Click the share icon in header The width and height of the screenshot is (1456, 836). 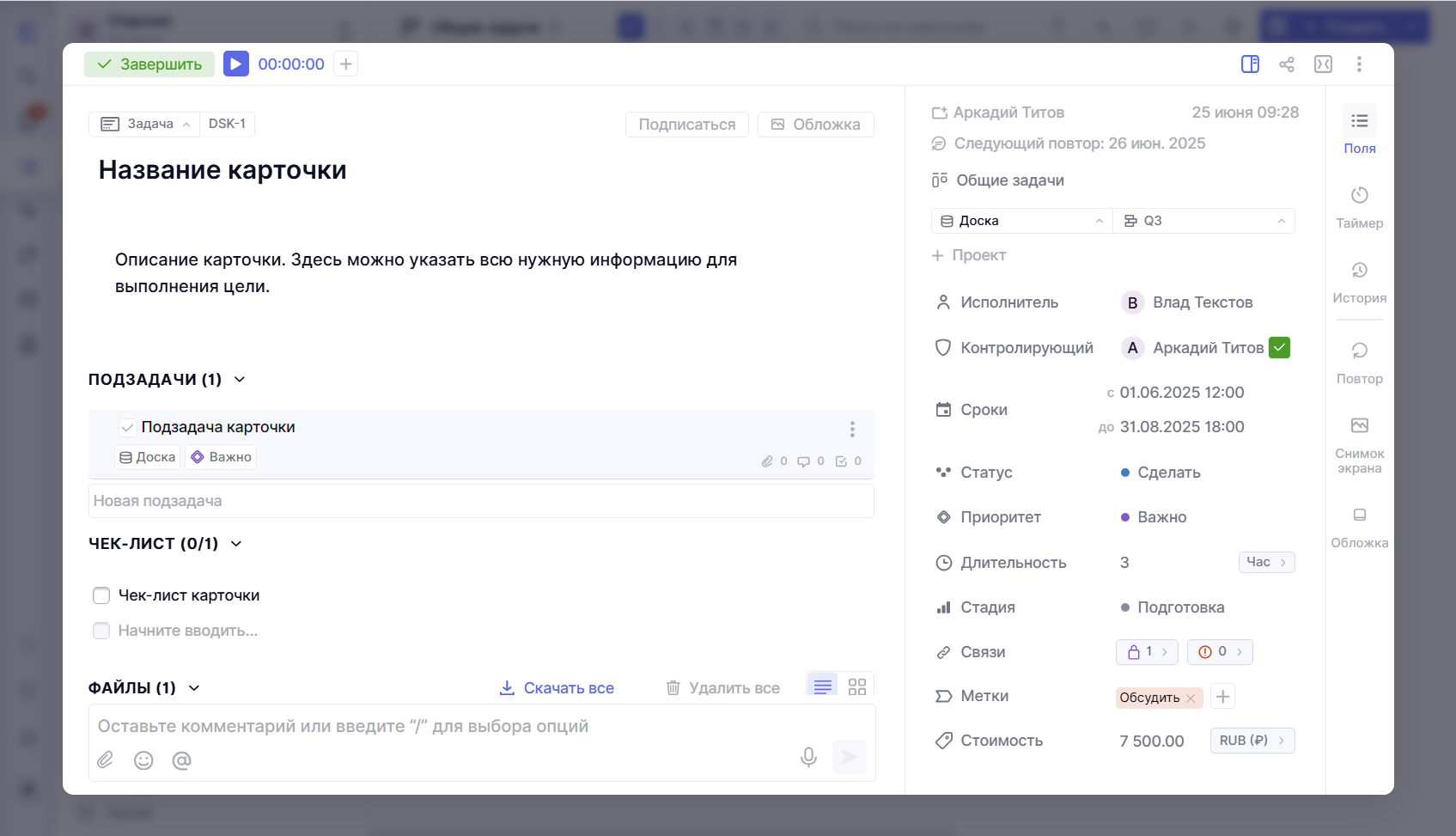(x=1286, y=64)
